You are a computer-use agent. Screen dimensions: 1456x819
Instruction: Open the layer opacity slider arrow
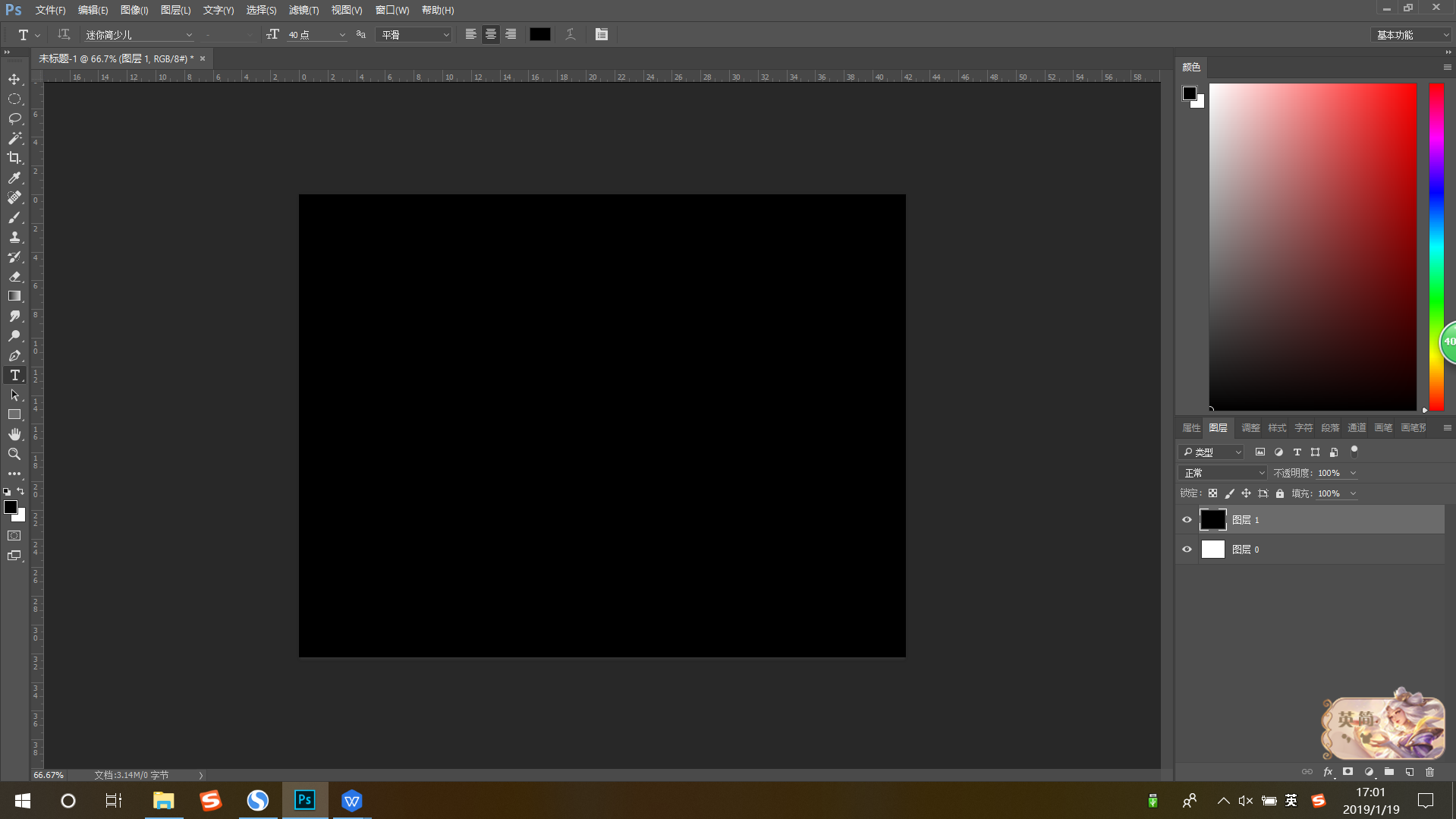click(1353, 473)
